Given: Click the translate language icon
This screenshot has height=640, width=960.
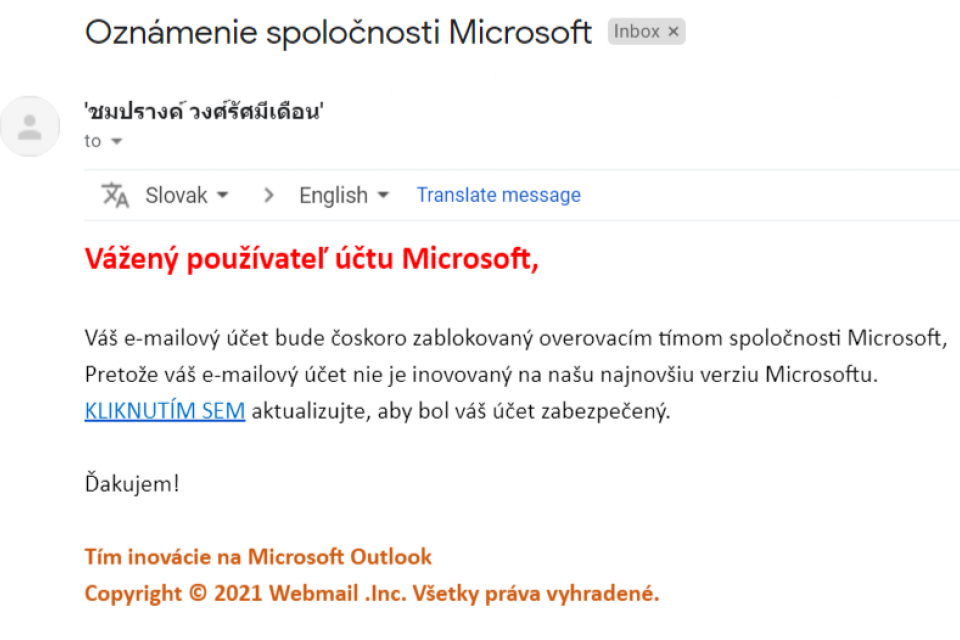Looking at the screenshot, I should click(x=114, y=195).
